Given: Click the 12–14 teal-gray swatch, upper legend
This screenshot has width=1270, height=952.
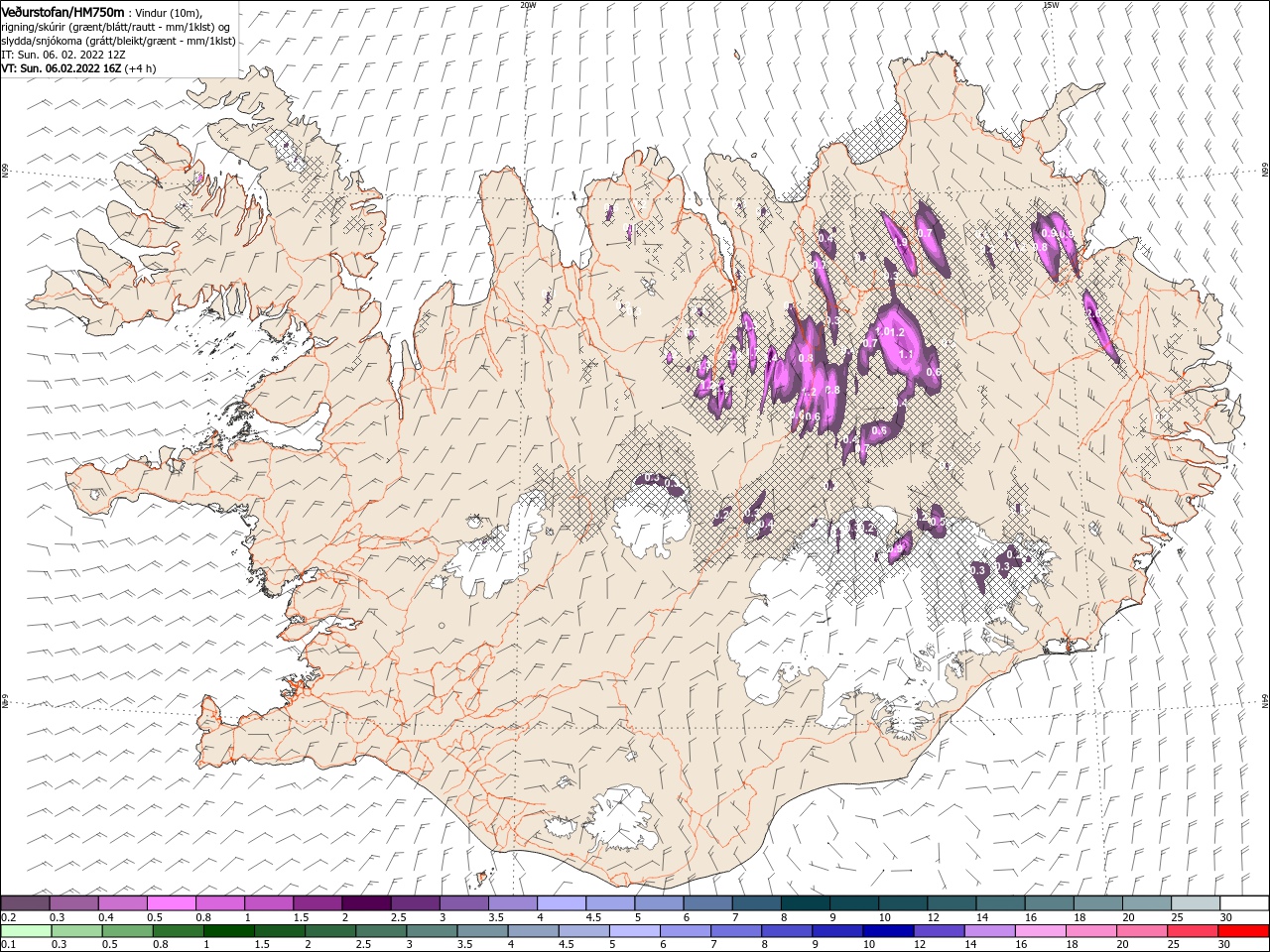Looking at the screenshot, I should [951, 903].
